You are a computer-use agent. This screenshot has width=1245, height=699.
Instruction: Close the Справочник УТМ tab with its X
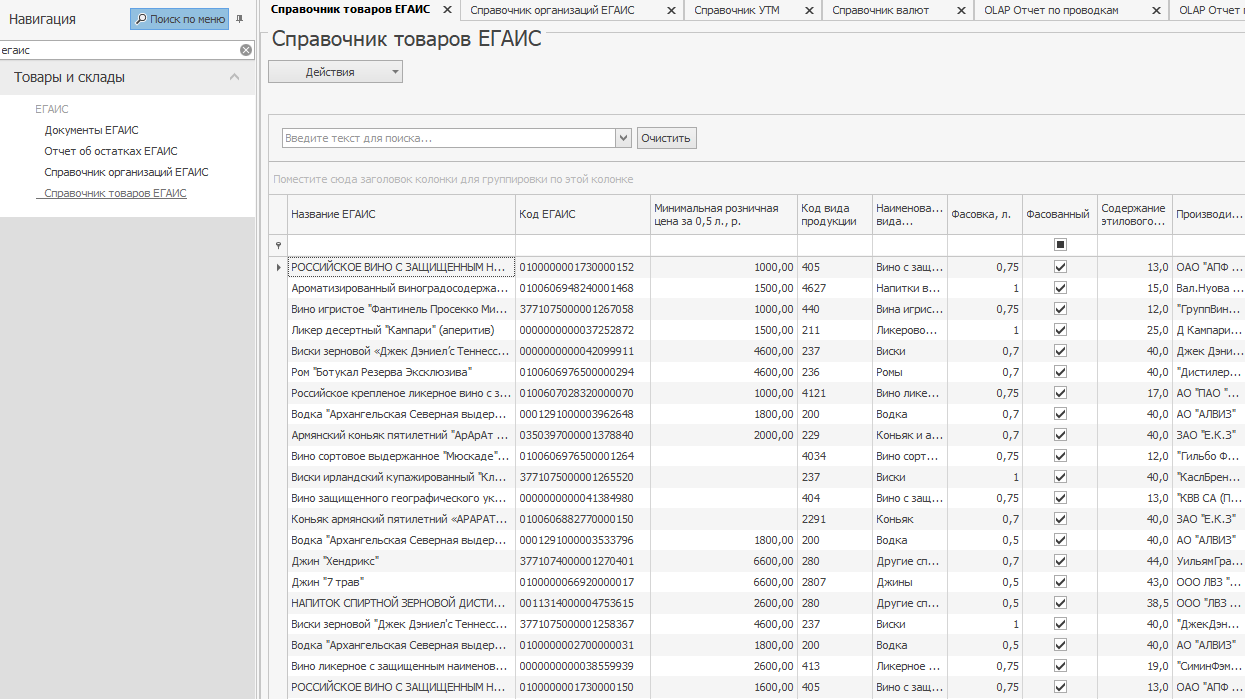[x=809, y=11]
